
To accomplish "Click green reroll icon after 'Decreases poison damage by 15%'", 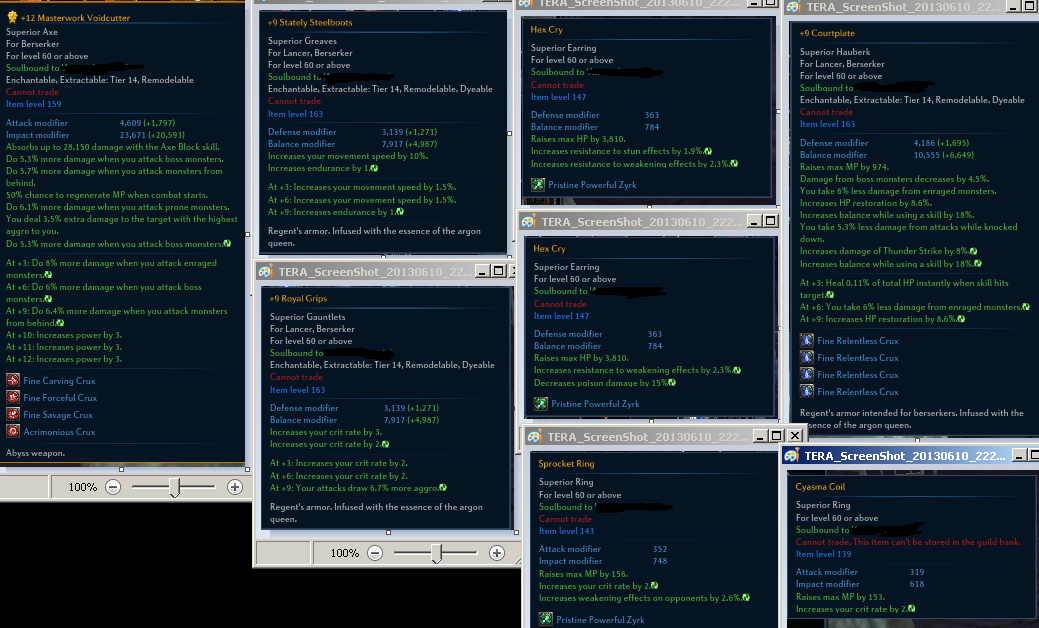I will (672, 383).
